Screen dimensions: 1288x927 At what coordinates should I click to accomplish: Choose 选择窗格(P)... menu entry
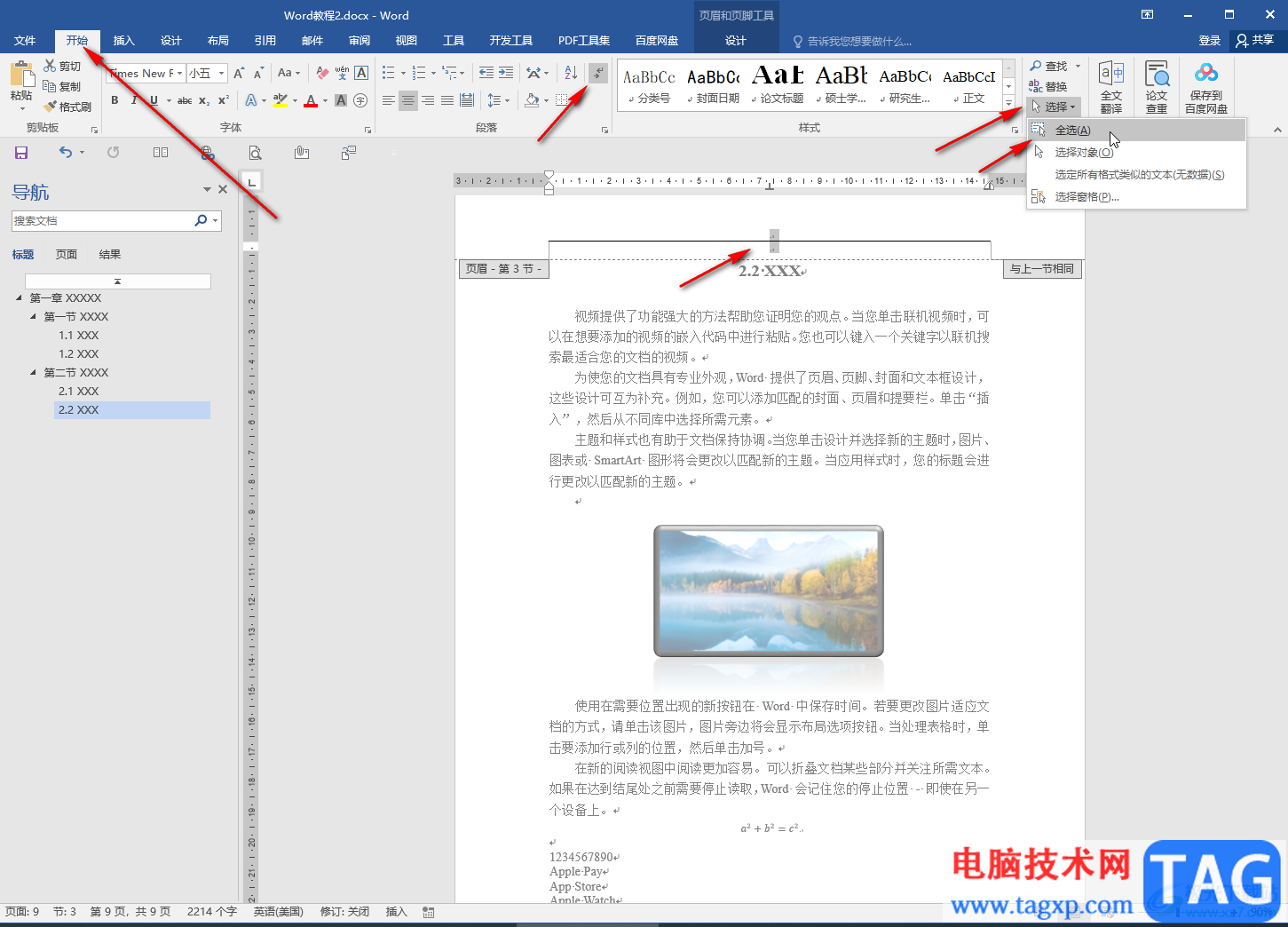(1136, 197)
